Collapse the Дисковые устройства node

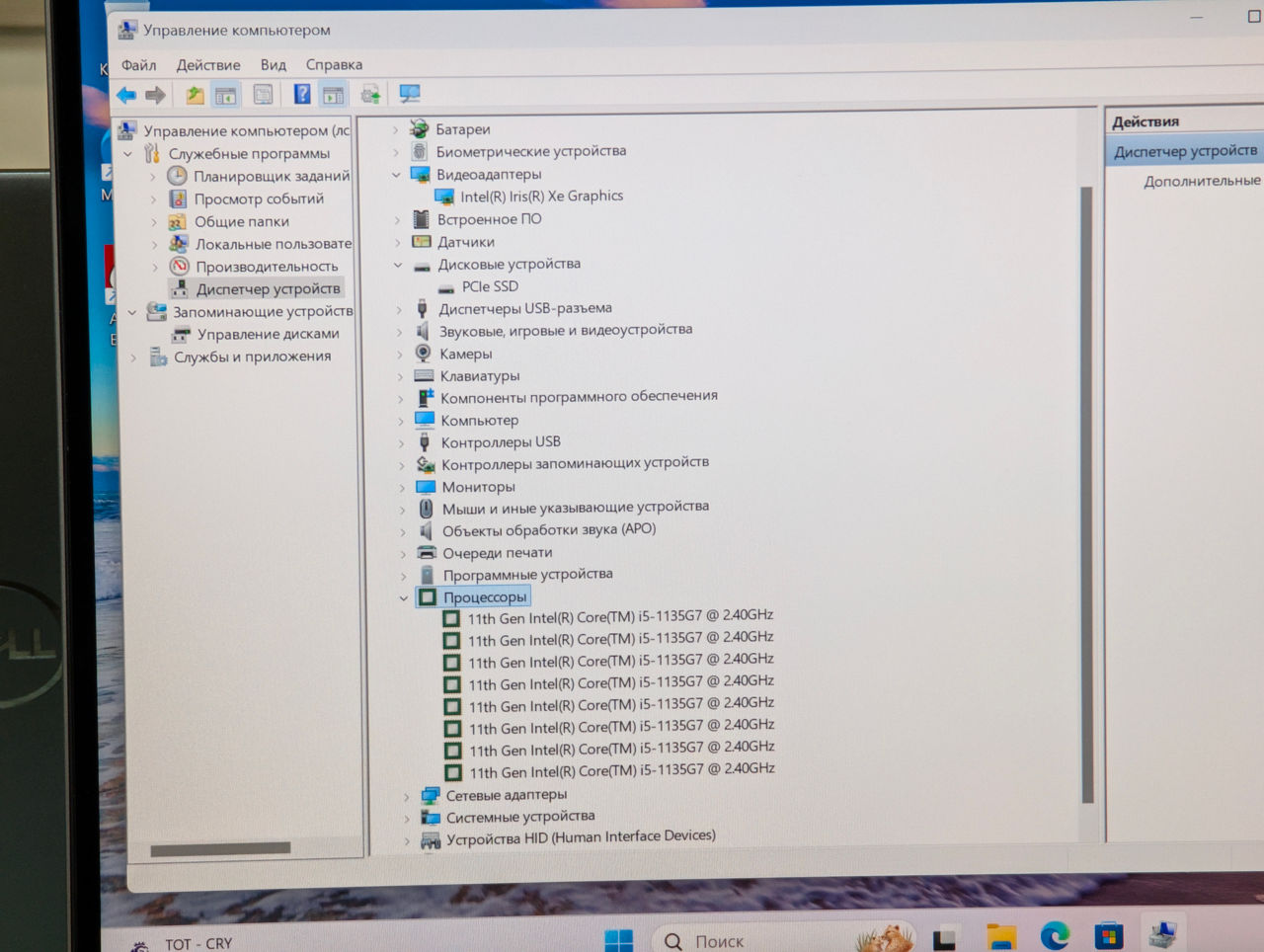[398, 265]
